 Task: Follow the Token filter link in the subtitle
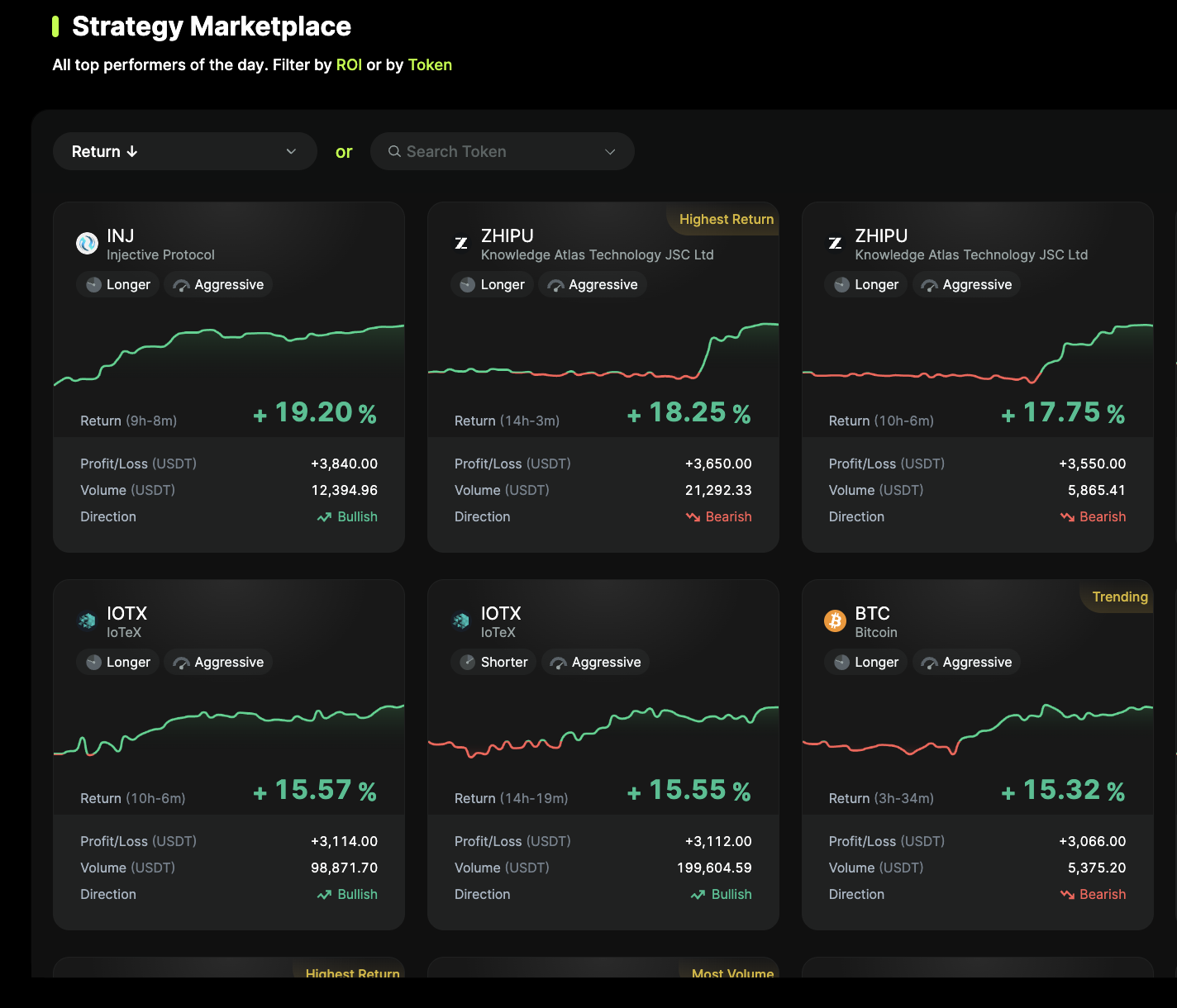tap(430, 64)
